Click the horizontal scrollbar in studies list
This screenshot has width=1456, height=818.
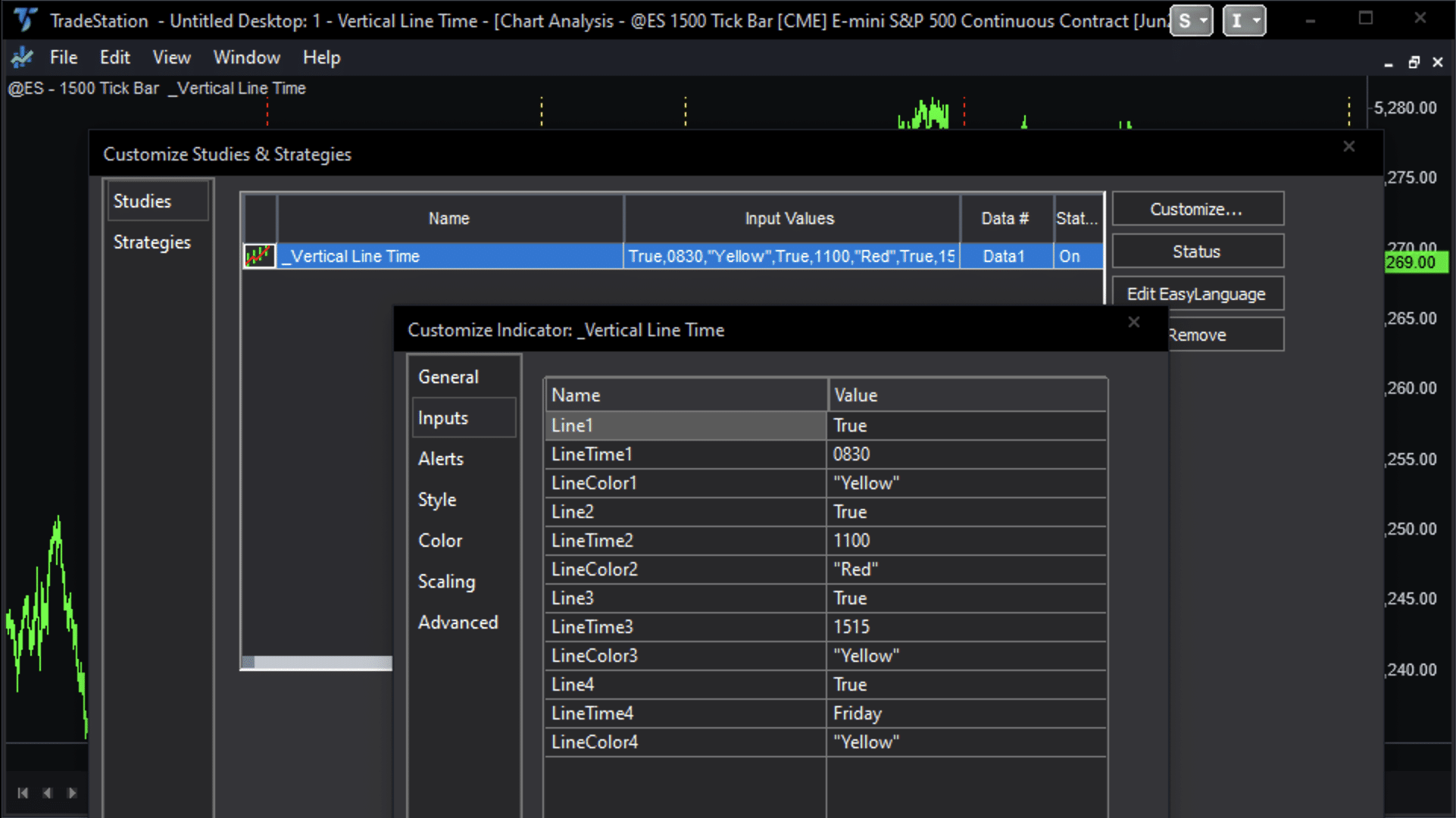pyautogui.click(x=317, y=663)
